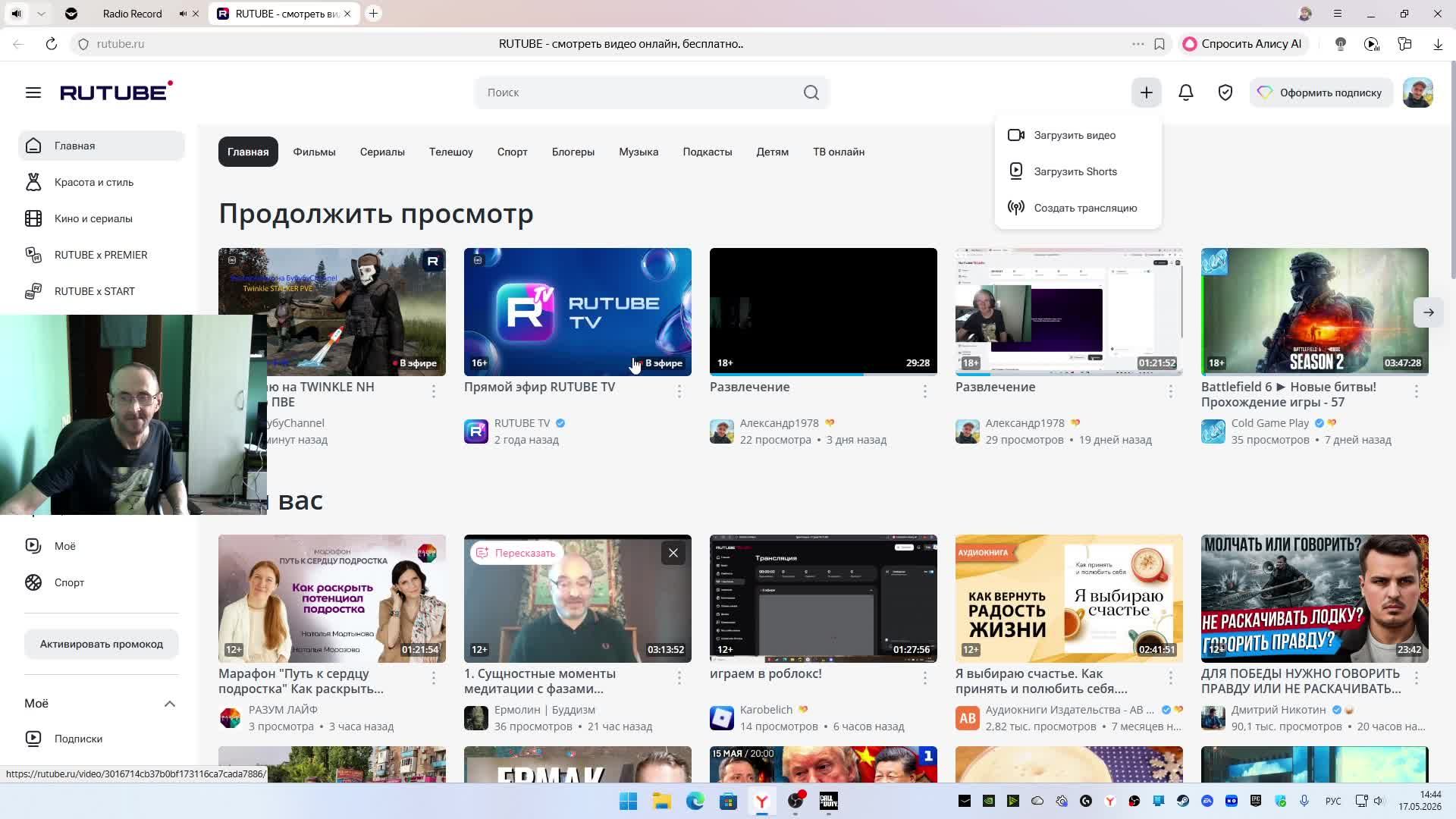Open options for играем в роблокс! video
This screenshot has height=819, width=1456.
click(x=924, y=678)
